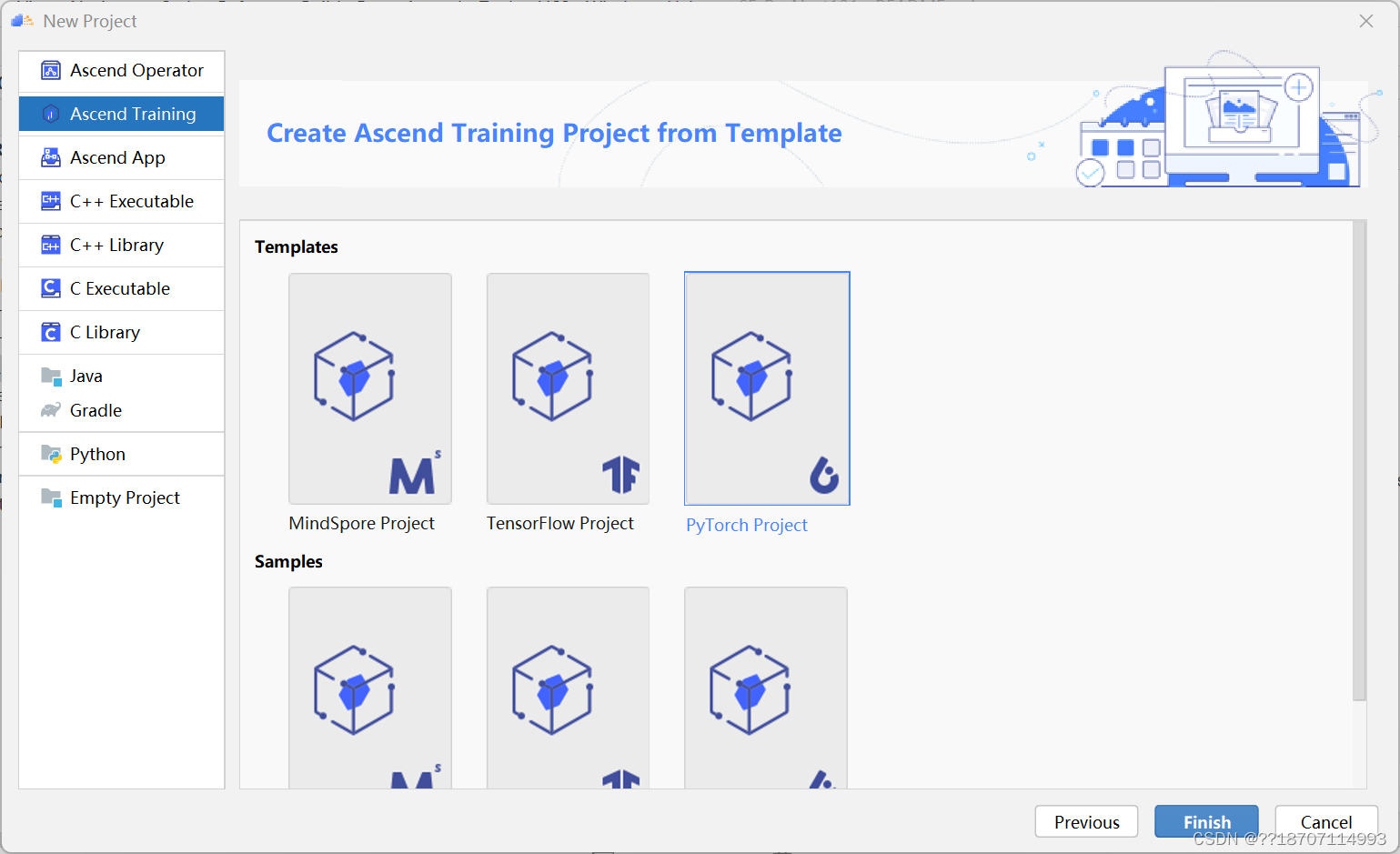Click the PyTorch flame logo in template
Image resolution: width=1400 pixels, height=854 pixels.
tap(824, 475)
